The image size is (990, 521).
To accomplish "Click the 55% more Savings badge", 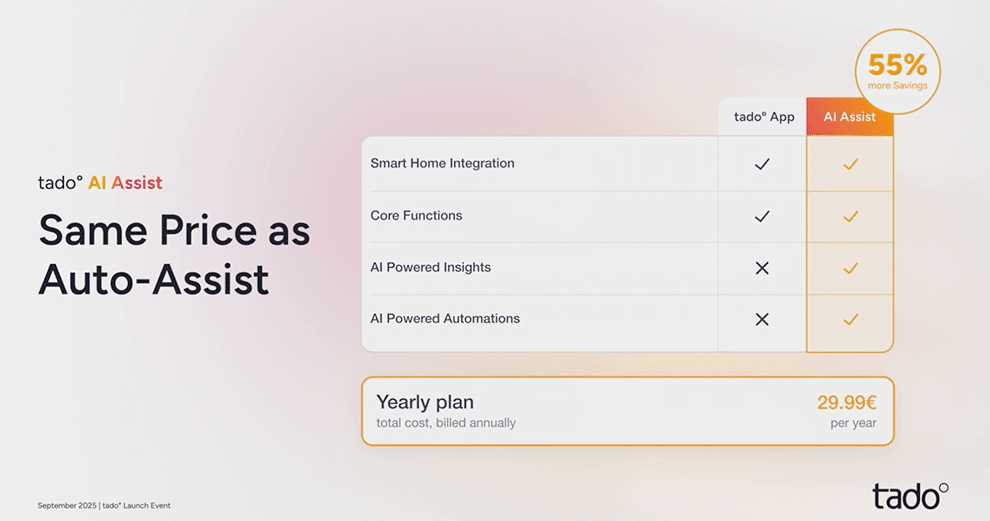I will pos(897,71).
